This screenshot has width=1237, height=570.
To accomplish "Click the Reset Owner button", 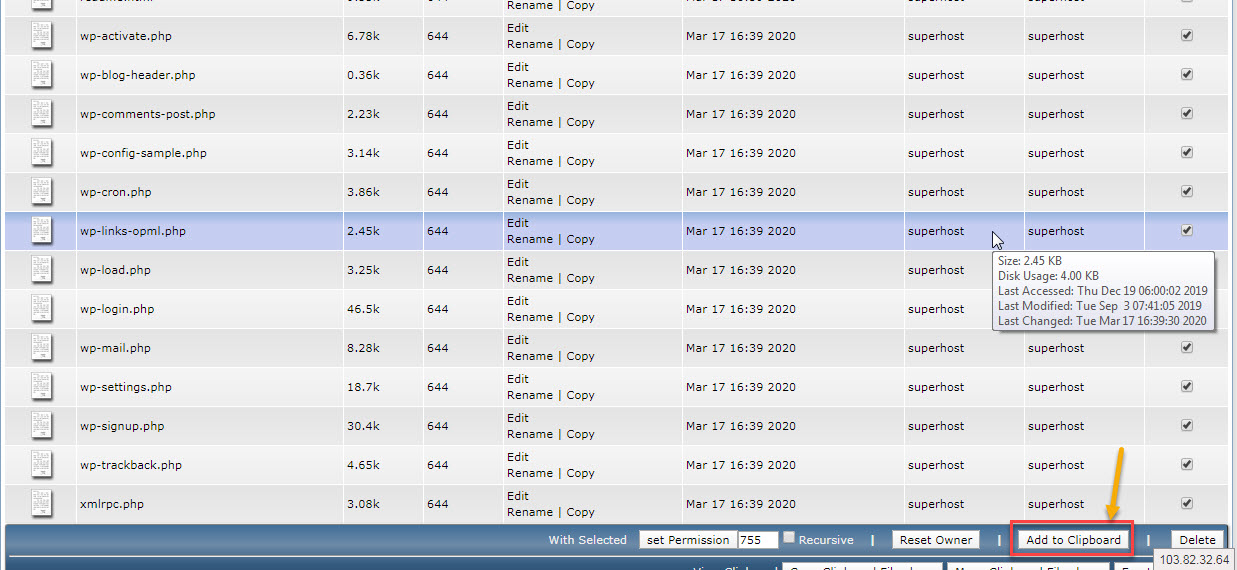I will [935, 540].
